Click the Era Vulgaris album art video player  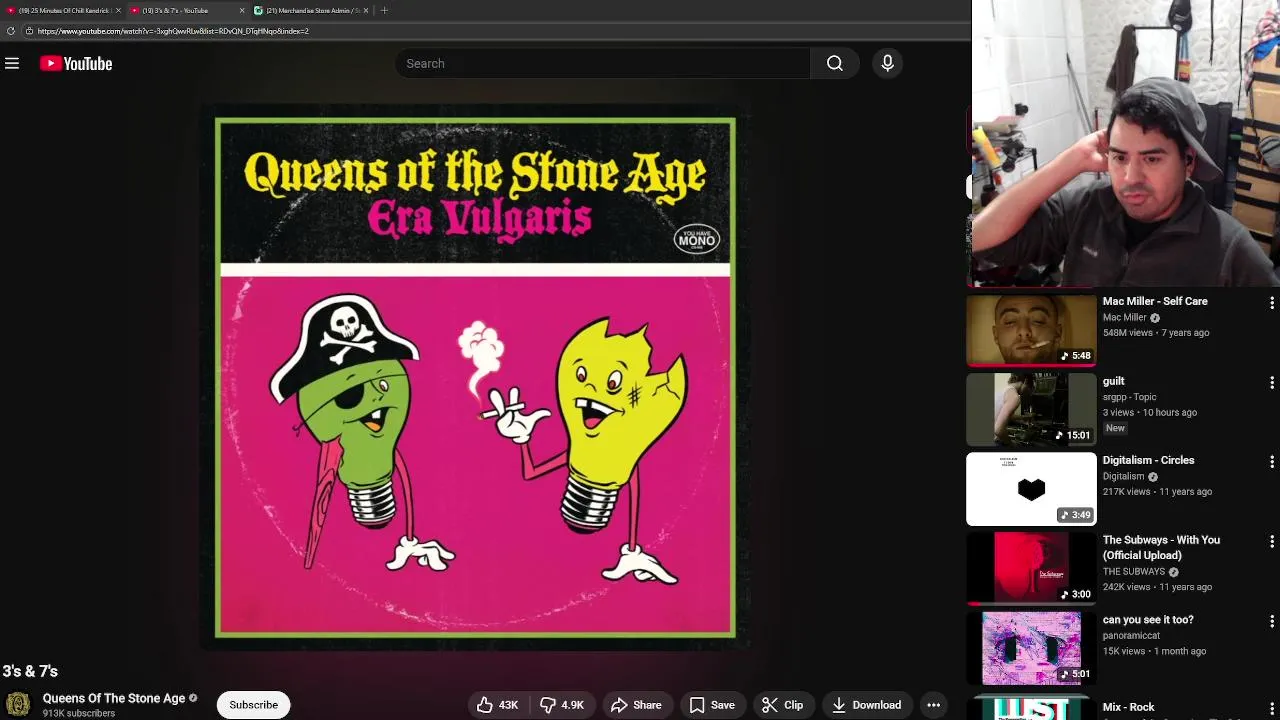pos(475,378)
